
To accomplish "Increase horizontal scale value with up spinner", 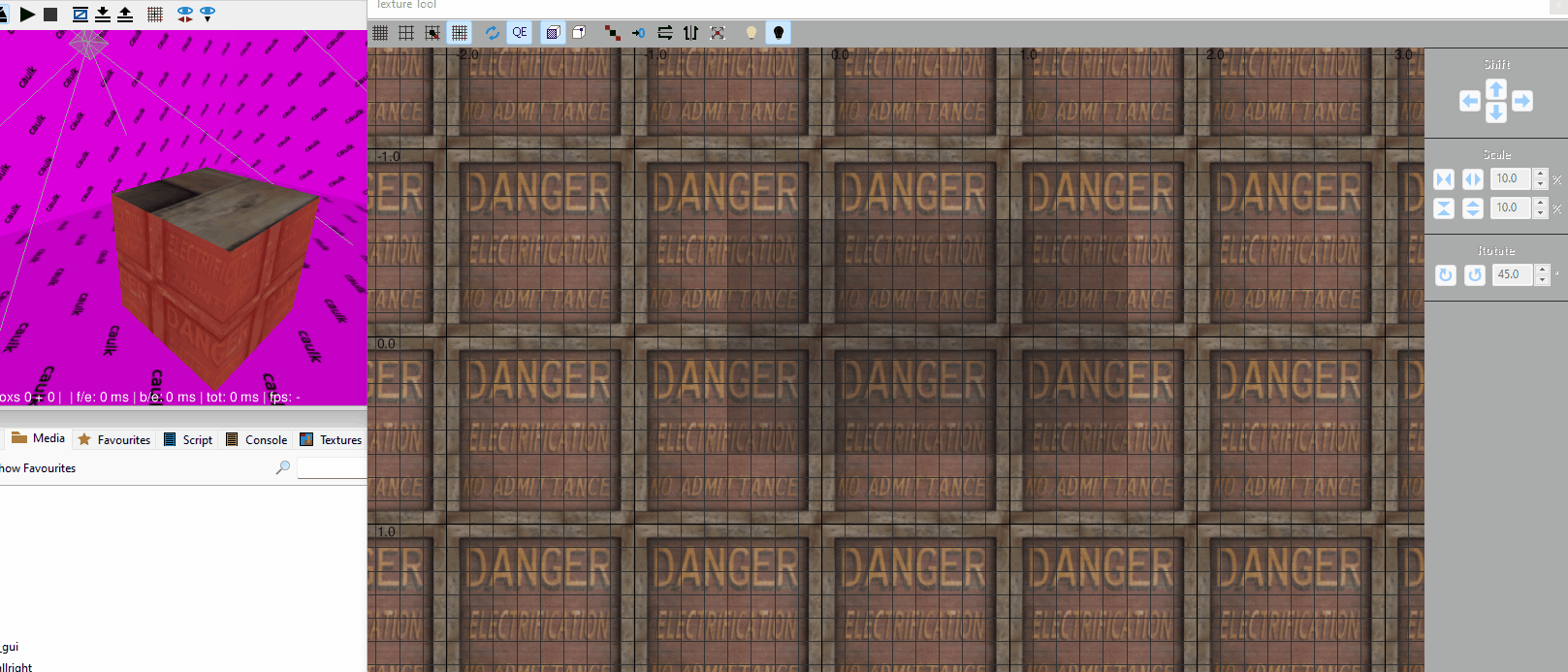I will coord(1541,174).
